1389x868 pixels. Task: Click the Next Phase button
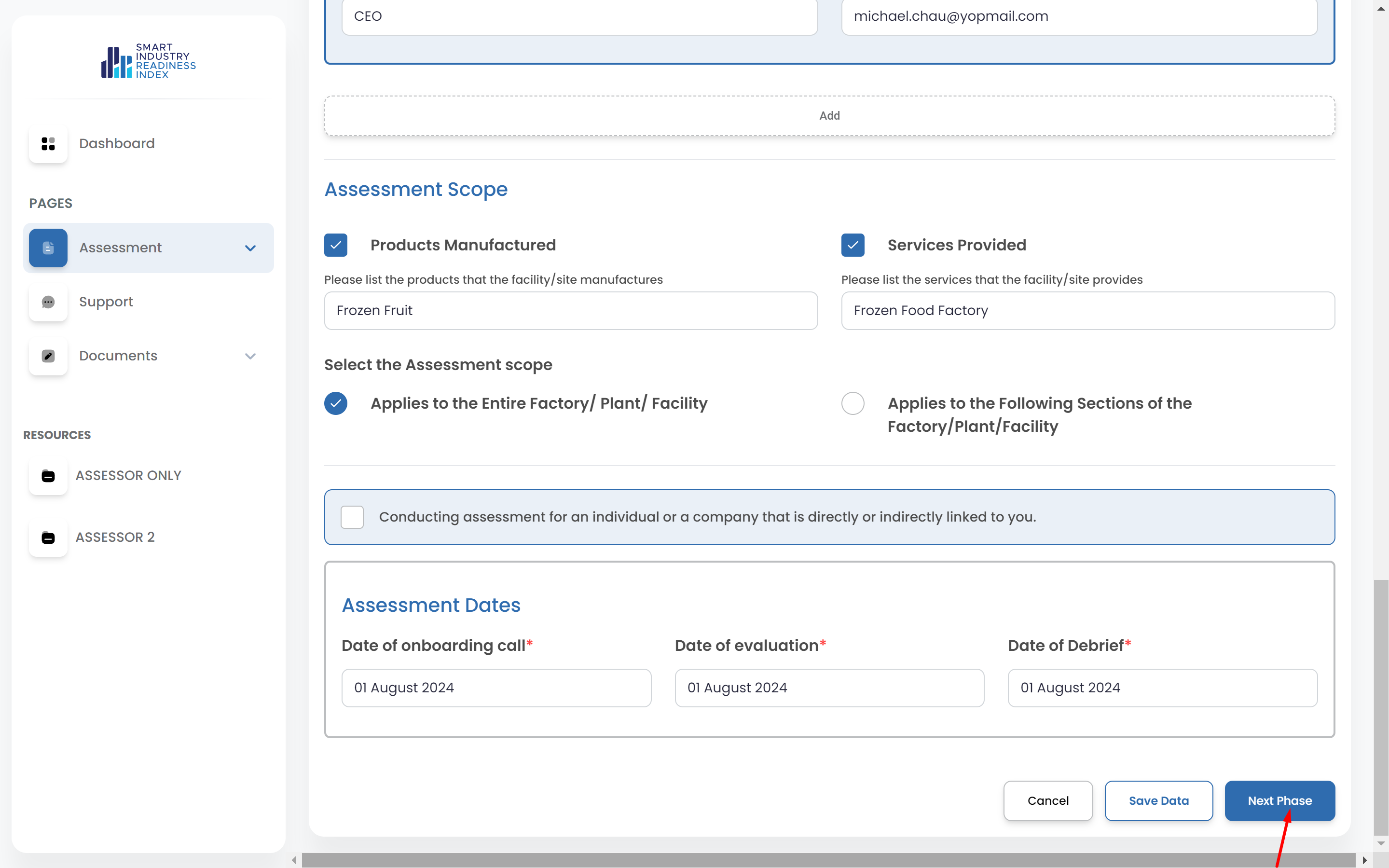tap(1279, 800)
